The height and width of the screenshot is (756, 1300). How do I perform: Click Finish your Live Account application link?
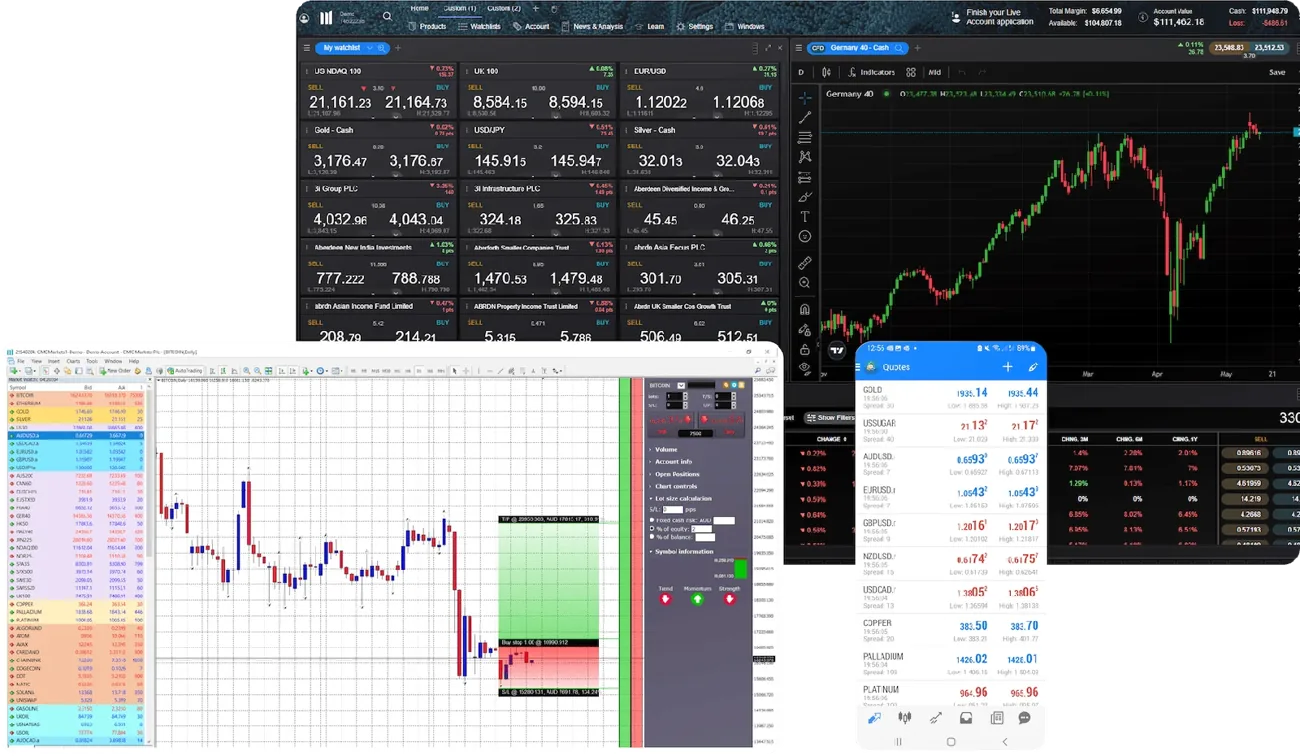[999, 17]
